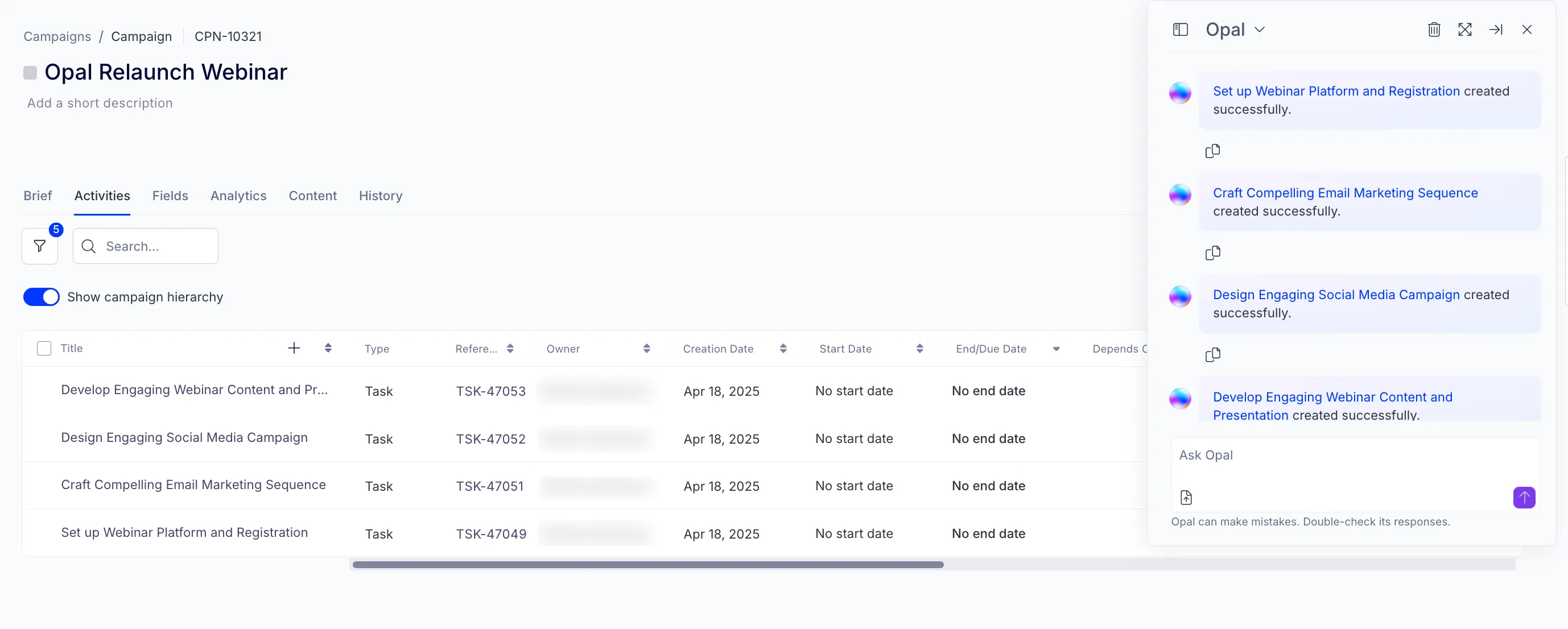The width and height of the screenshot is (1568, 629).
Task: Click the horizontal table scrollbar
Action: 647,565
